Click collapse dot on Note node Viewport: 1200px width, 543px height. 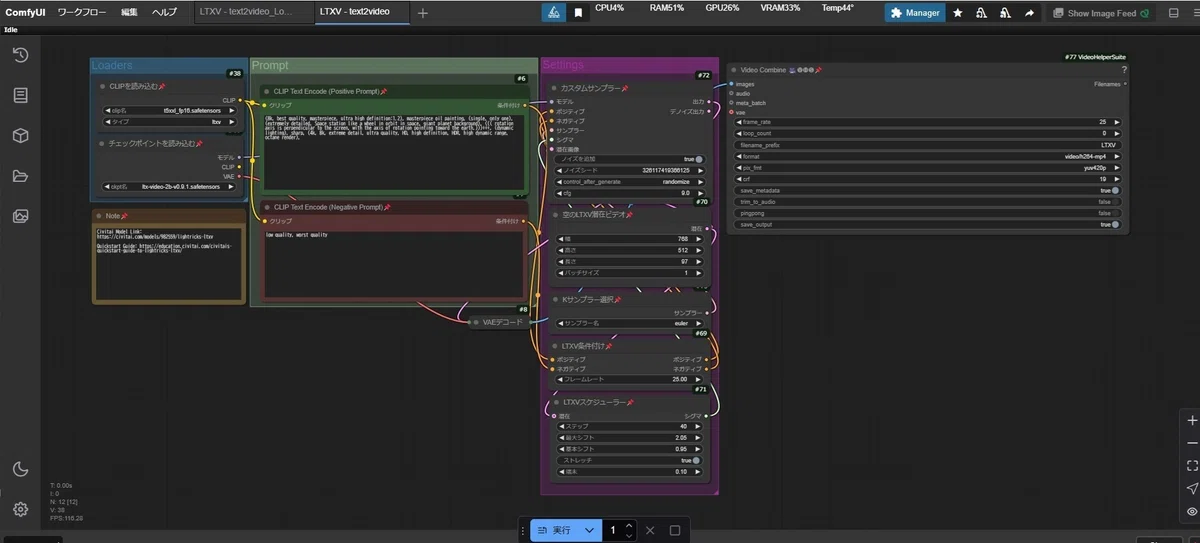point(98,215)
